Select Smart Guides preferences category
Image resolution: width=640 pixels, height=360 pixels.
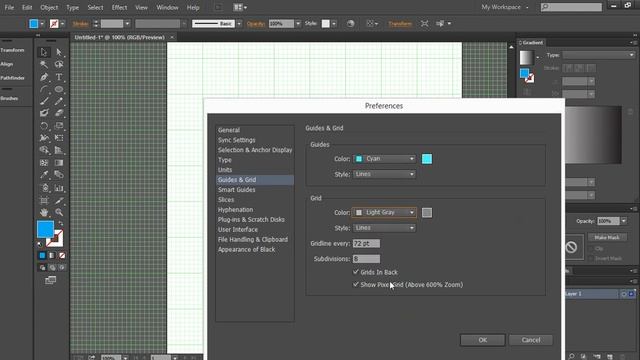point(237,190)
